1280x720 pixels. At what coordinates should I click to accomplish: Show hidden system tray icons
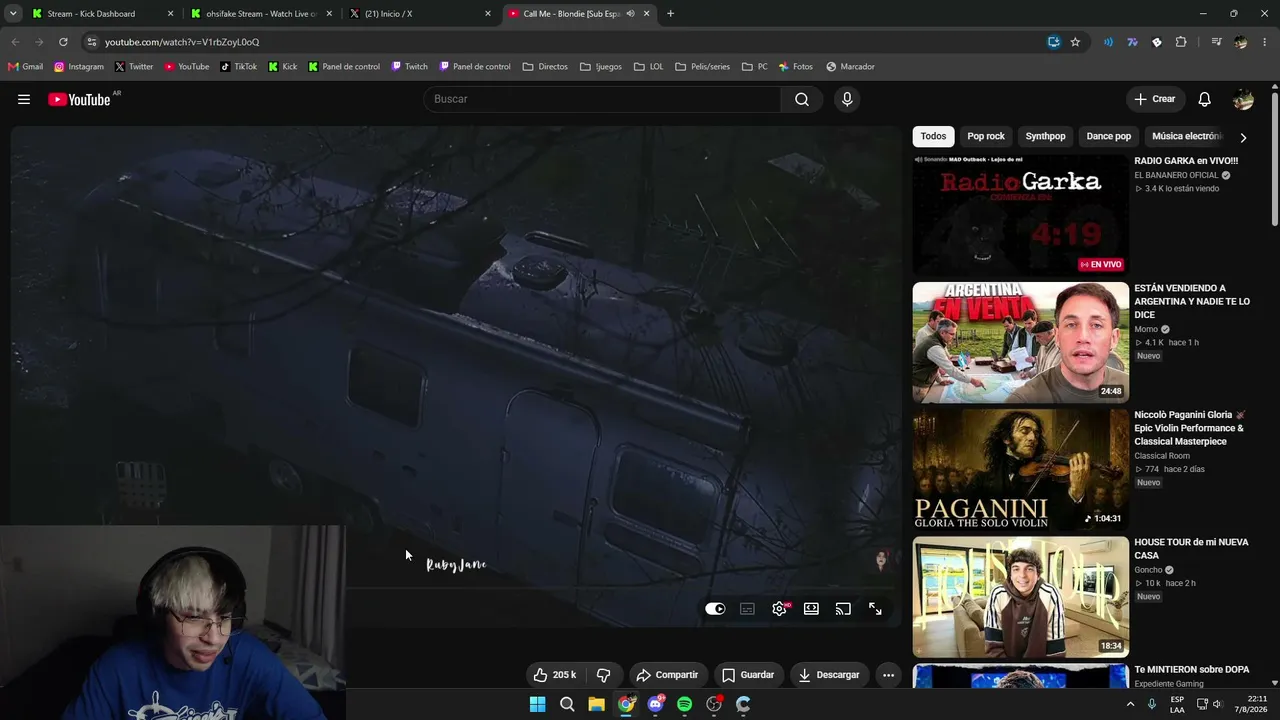[1131, 704]
